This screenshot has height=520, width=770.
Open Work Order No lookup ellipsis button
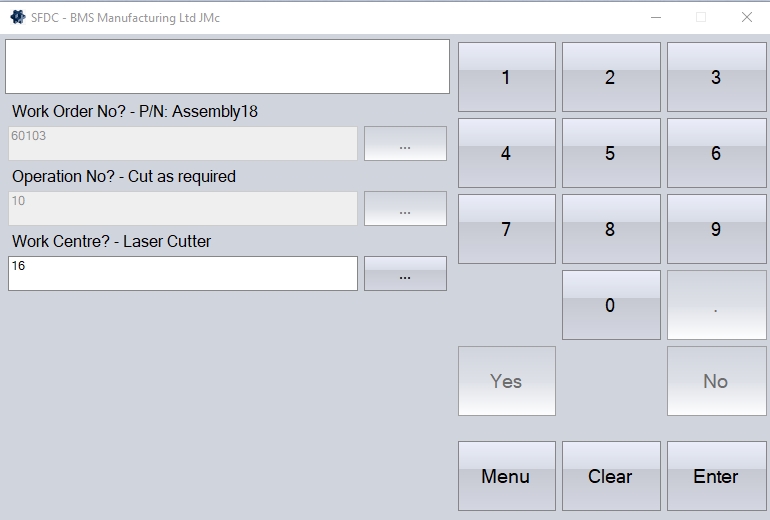(405, 144)
